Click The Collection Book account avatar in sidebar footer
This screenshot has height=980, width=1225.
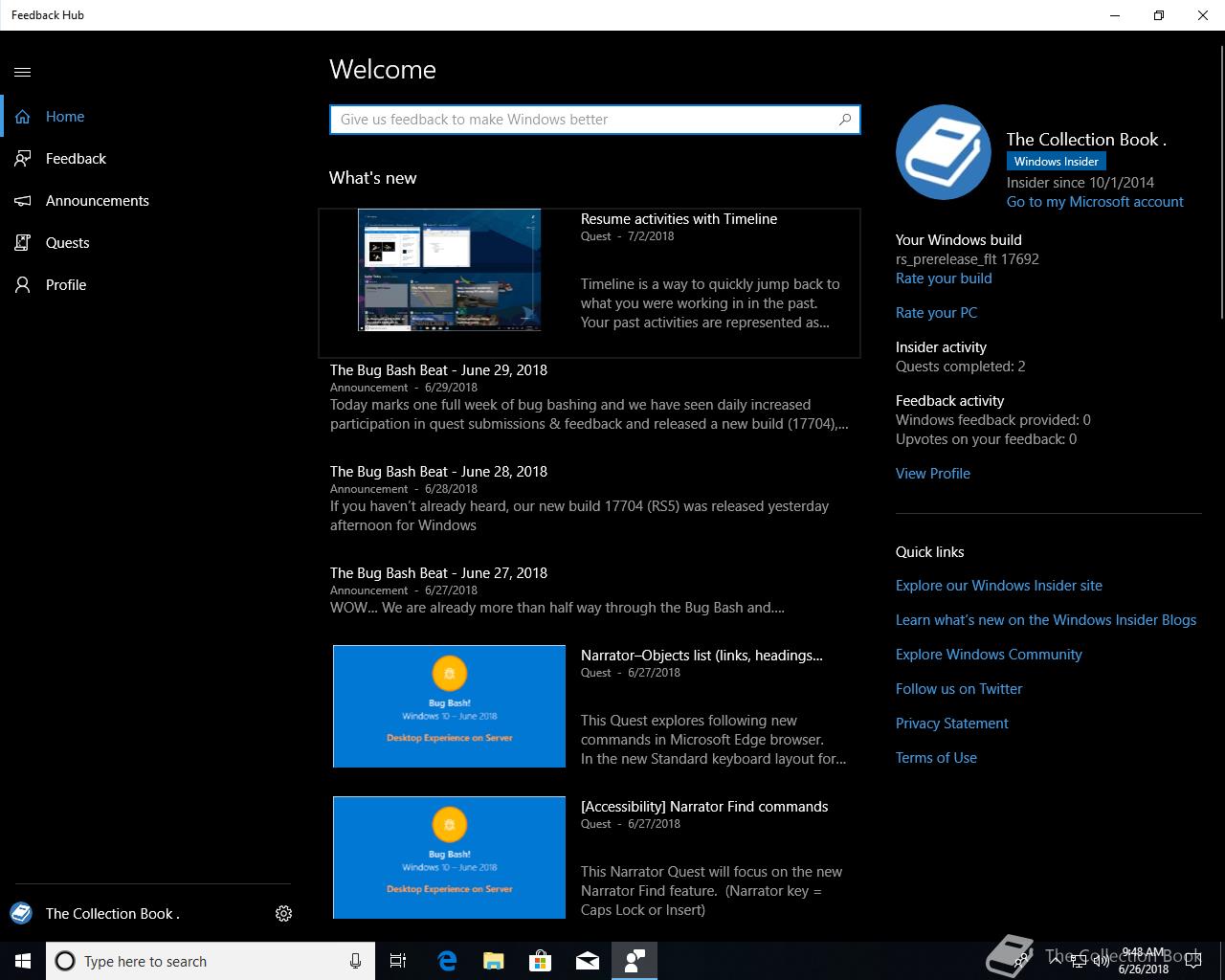tap(21, 913)
